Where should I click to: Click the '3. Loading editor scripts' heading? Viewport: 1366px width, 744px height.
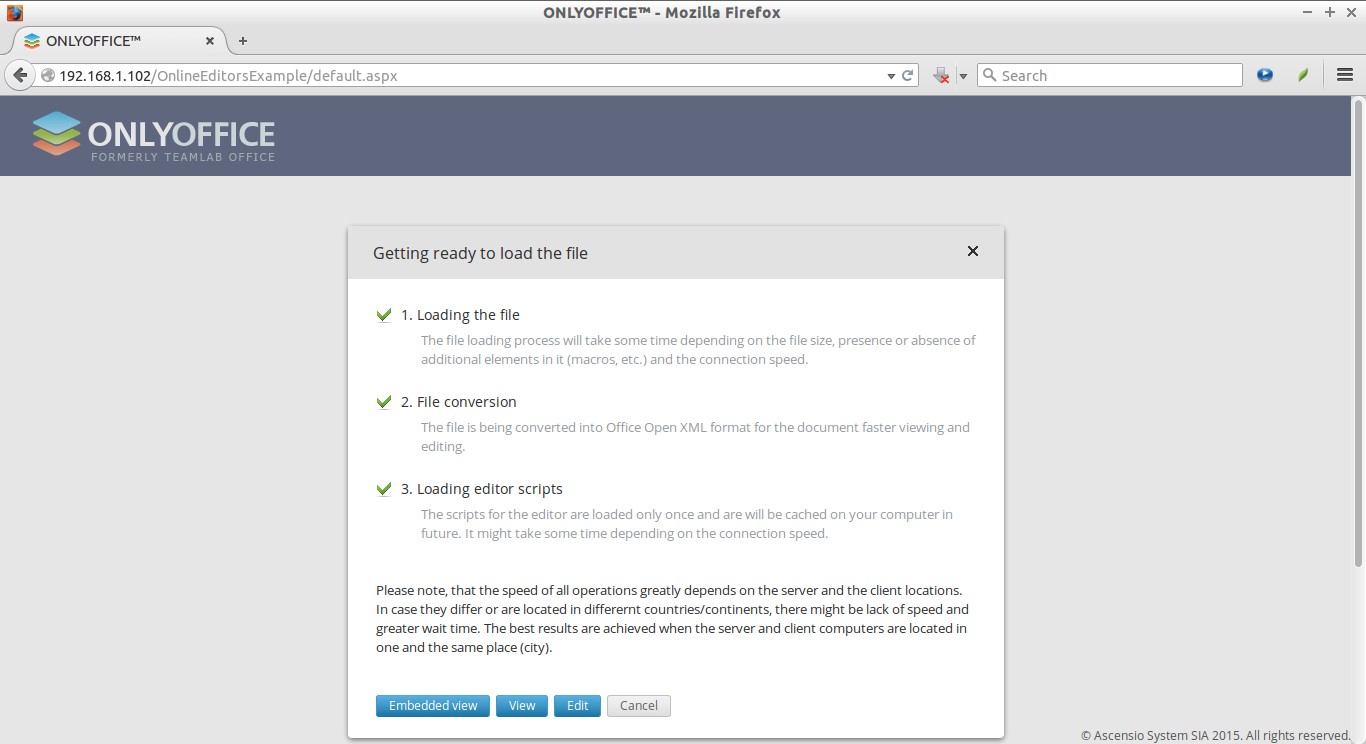pos(482,489)
